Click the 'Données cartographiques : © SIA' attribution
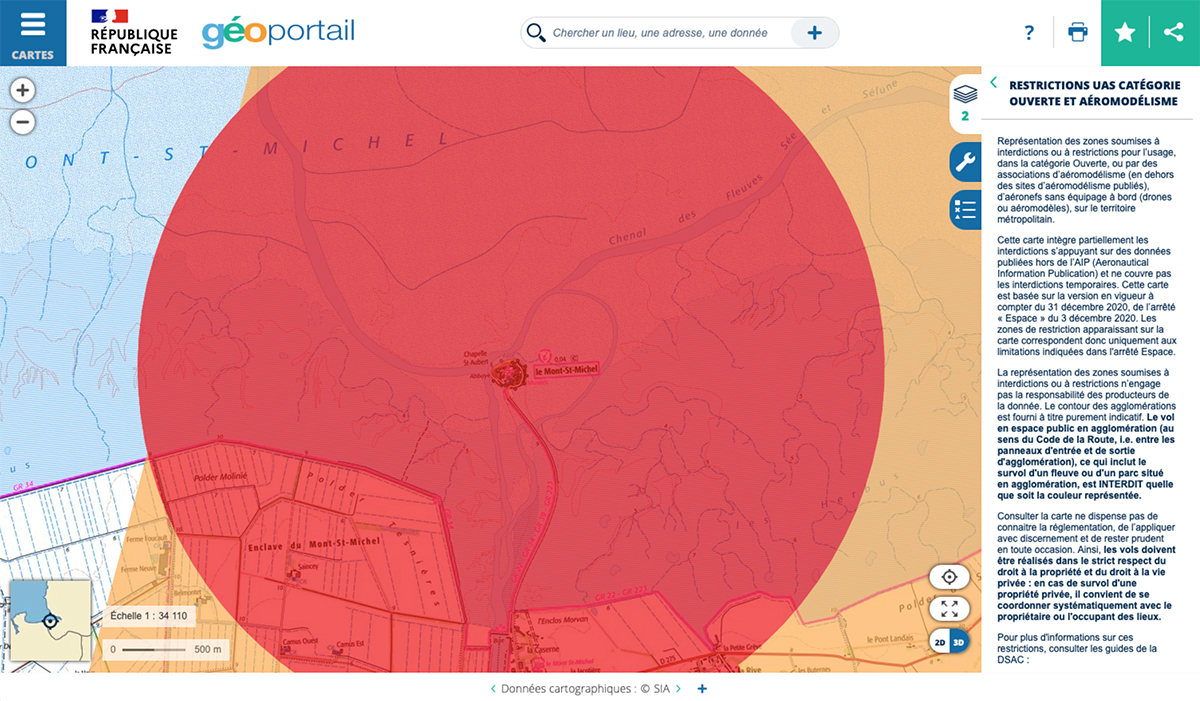 (585, 689)
